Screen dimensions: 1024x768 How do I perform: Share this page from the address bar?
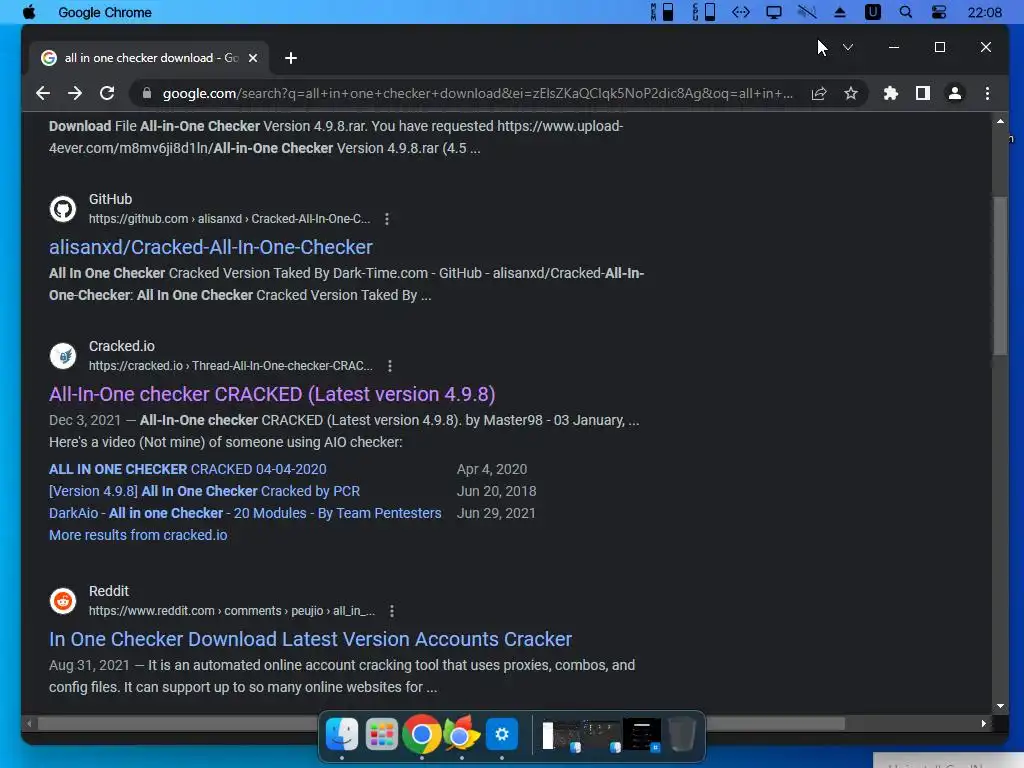(x=819, y=93)
